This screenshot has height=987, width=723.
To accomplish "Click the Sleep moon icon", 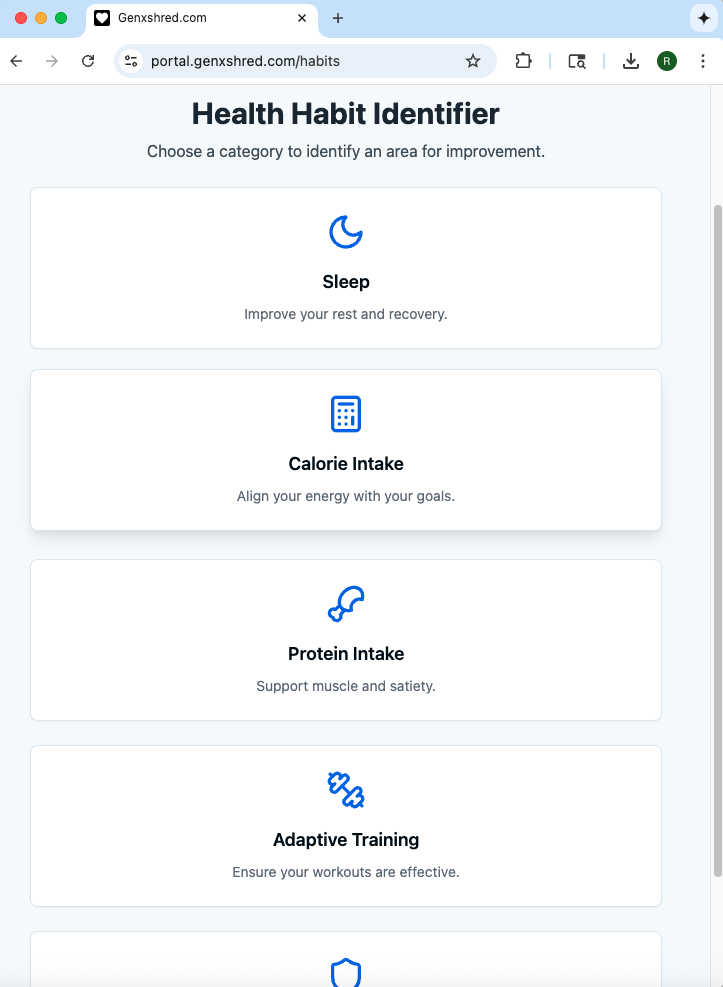I will click(346, 232).
